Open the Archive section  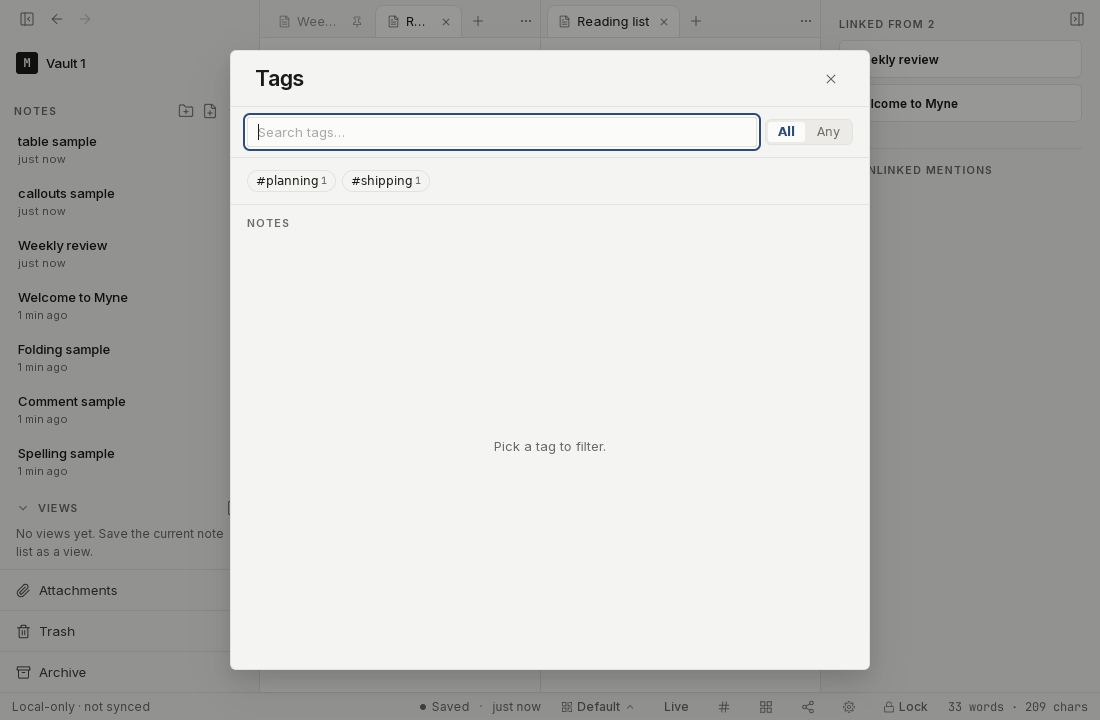point(115,672)
